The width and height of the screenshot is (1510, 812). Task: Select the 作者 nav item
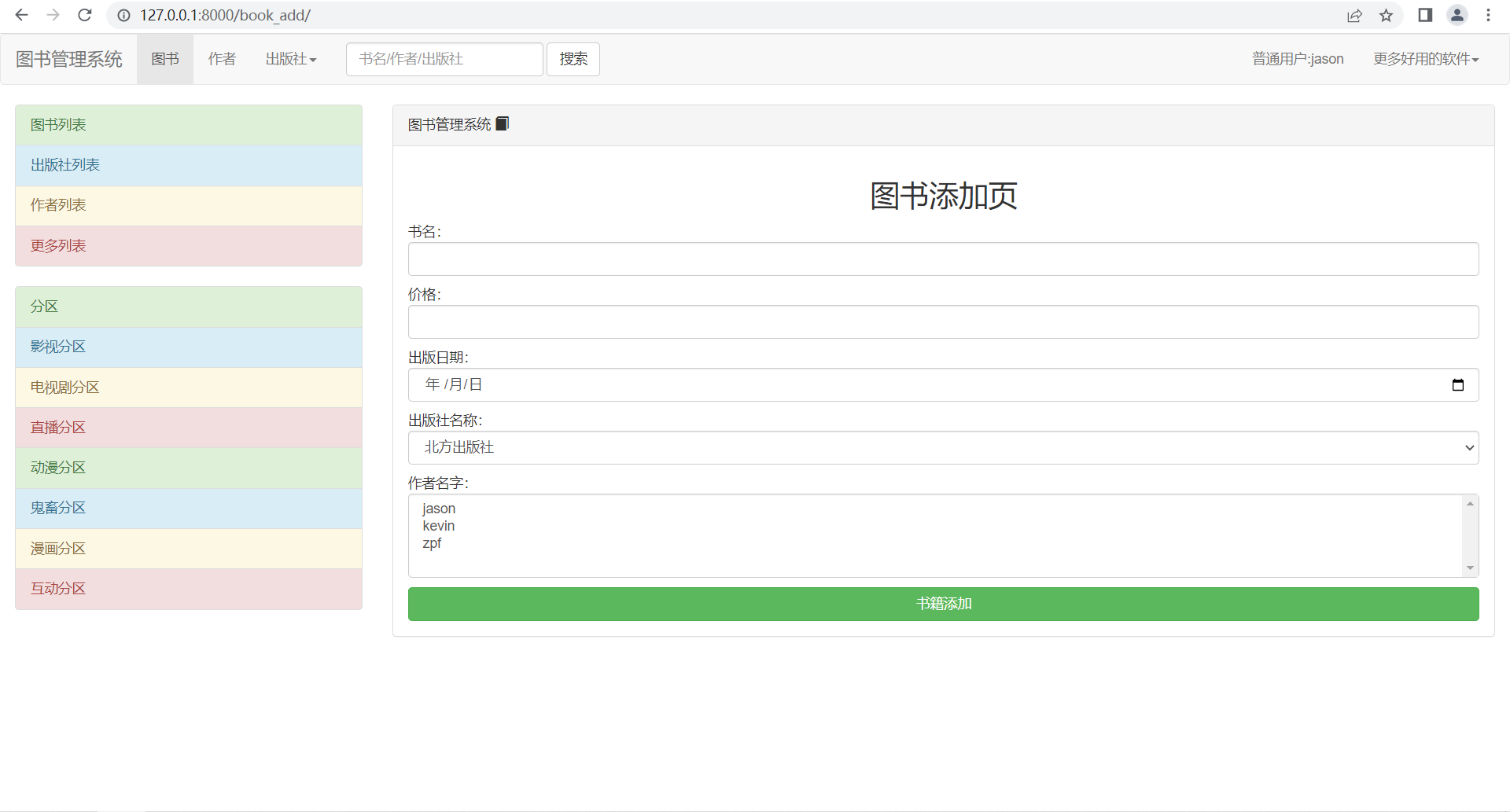pos(222,59)
